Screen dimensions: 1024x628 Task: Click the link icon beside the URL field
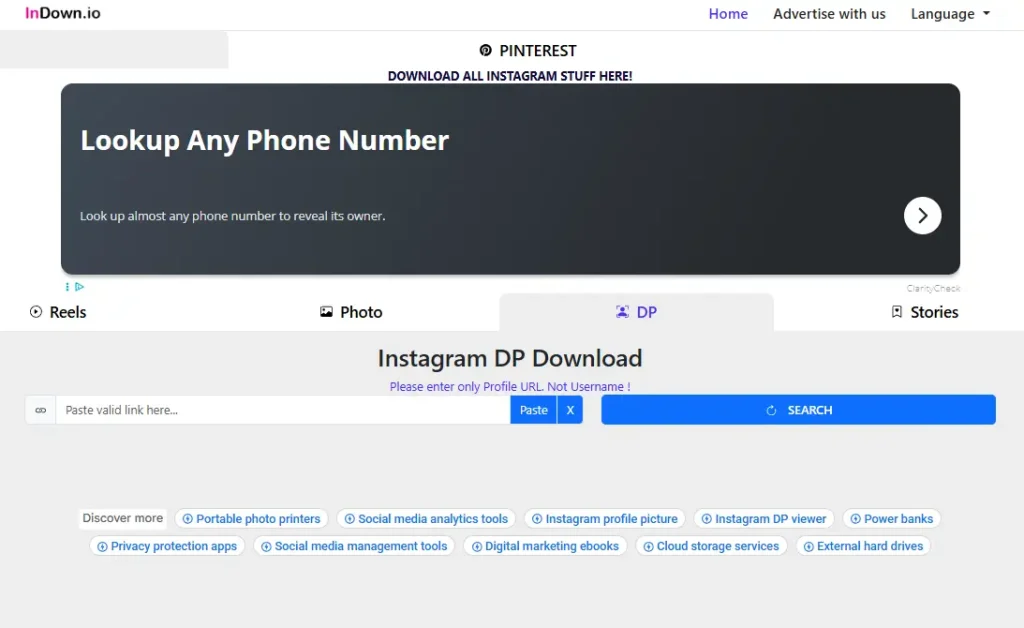[x=41, y=410]
